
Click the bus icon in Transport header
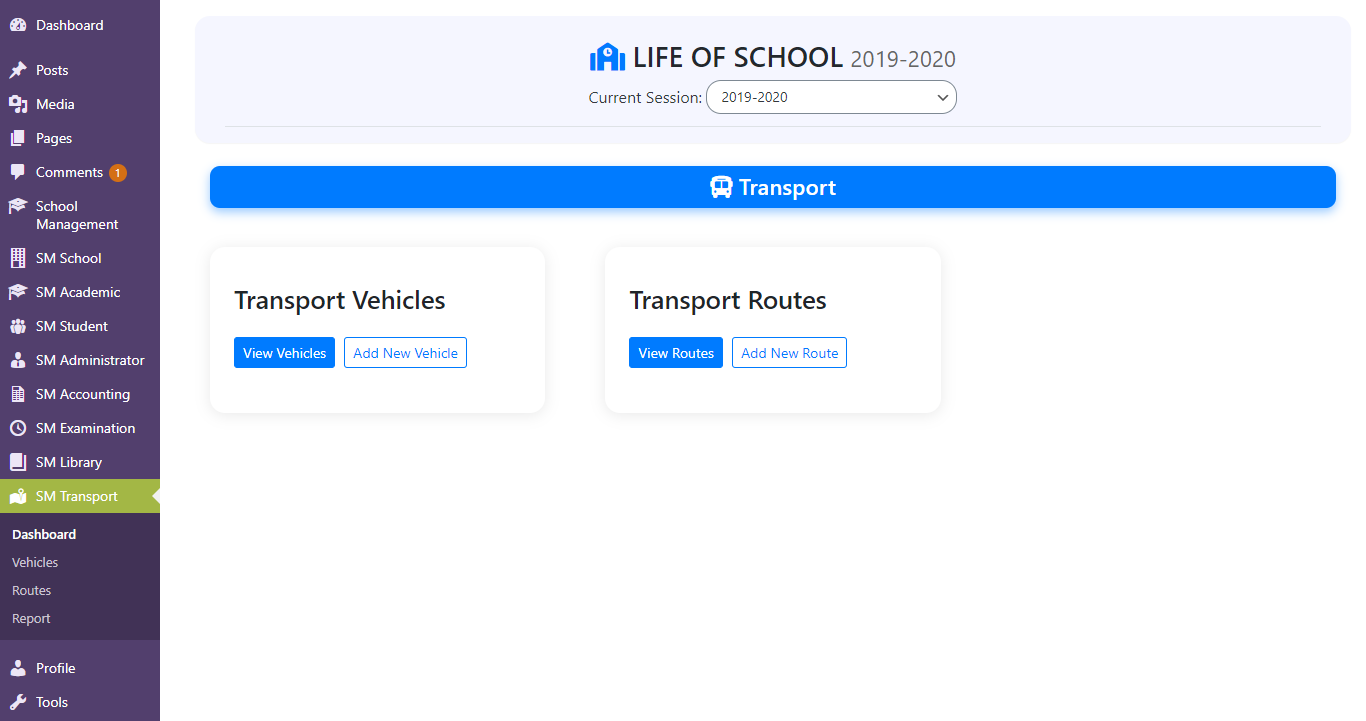(721, 187)
